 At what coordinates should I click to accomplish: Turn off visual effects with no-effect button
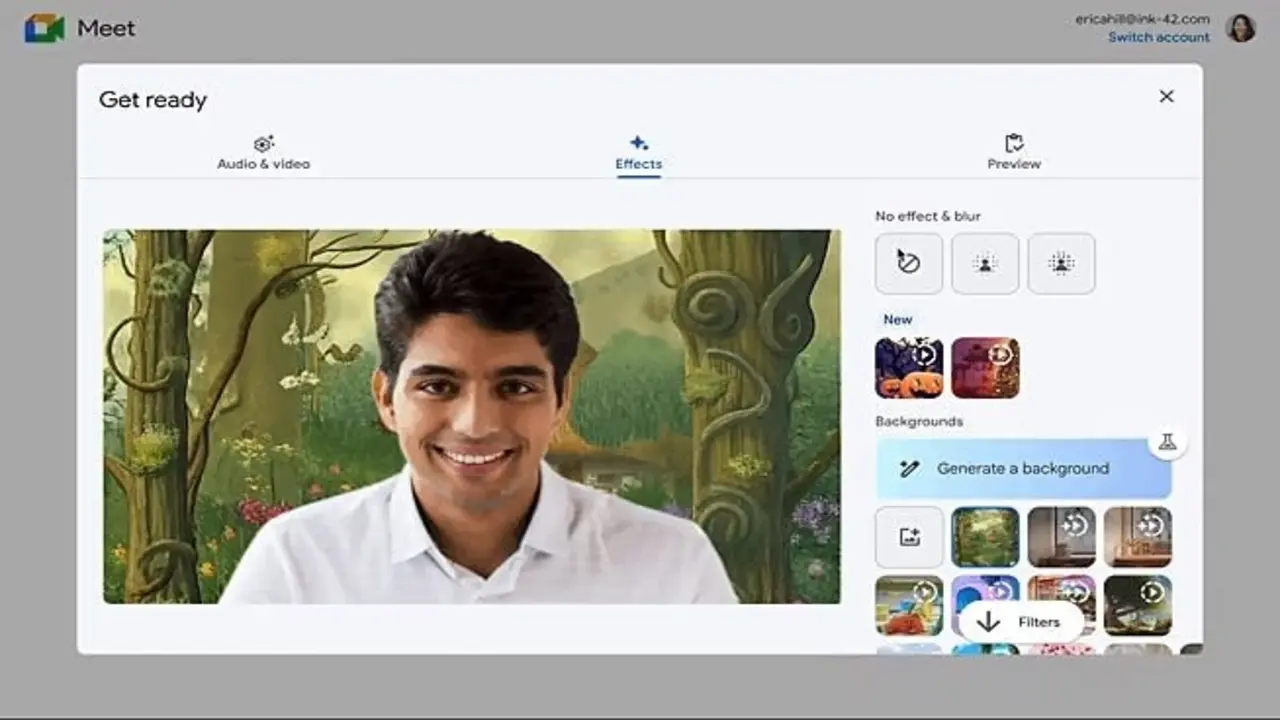coord(908,264)
